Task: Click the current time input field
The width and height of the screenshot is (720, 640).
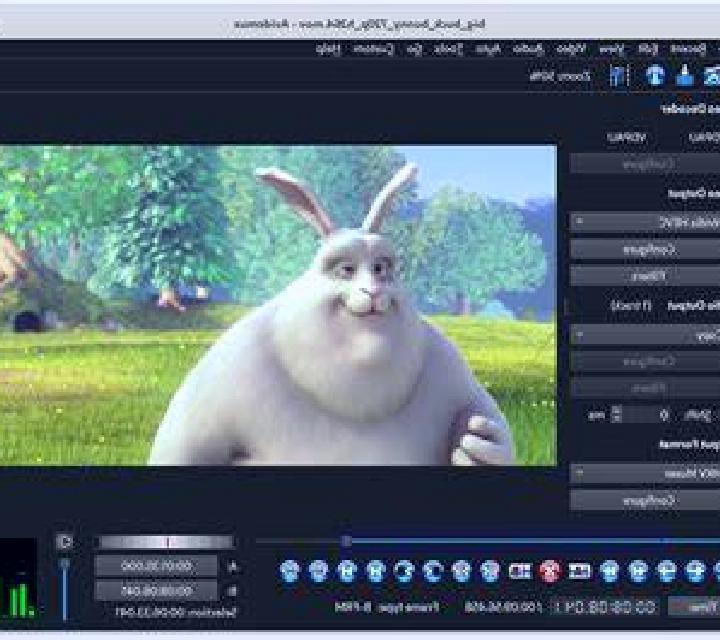Action: point(605,607)
